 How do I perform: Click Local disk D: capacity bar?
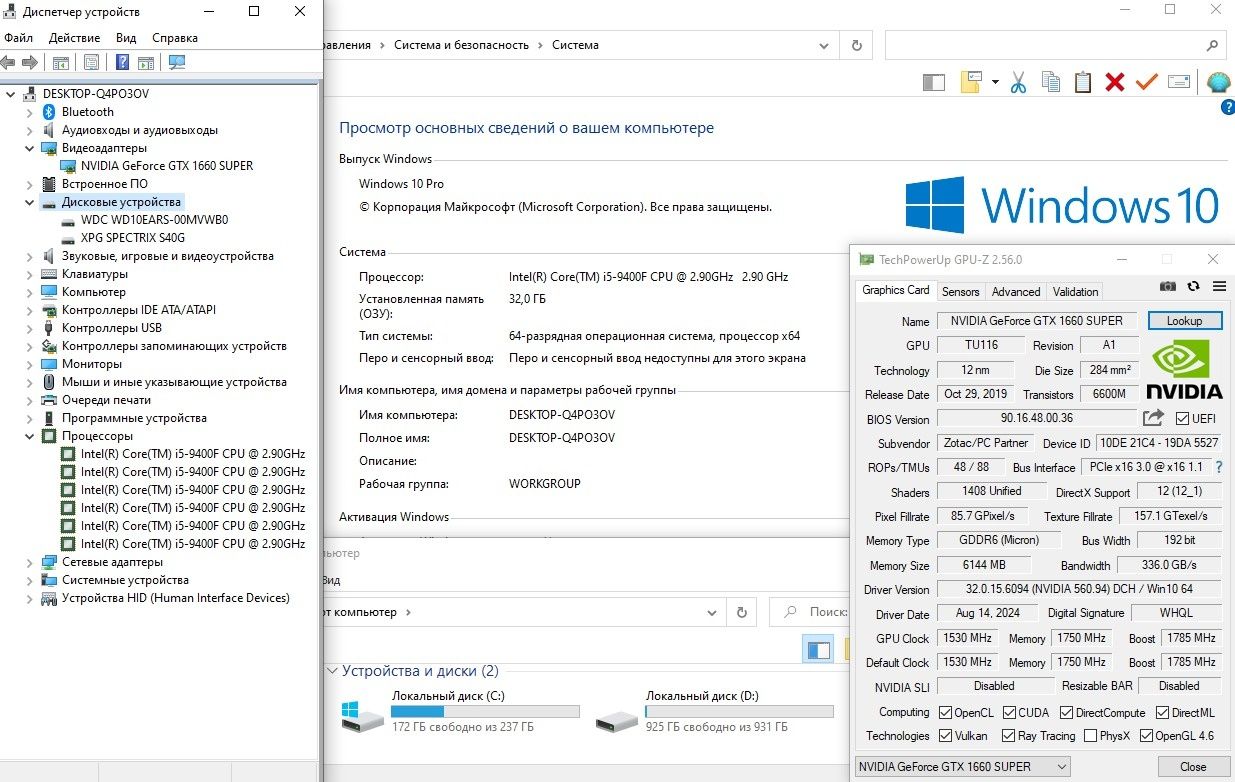740,711
